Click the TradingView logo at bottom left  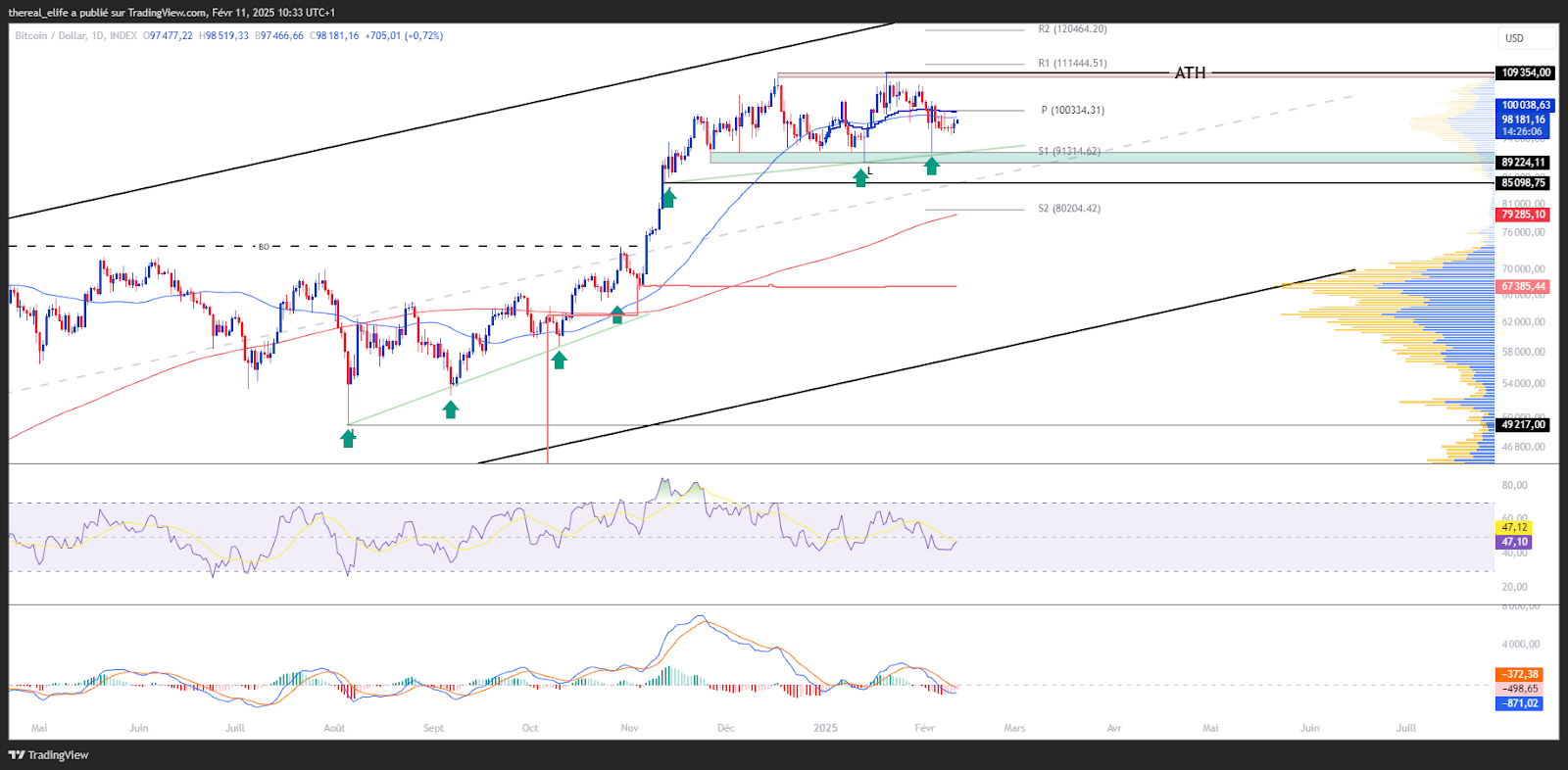pos(48,754)
